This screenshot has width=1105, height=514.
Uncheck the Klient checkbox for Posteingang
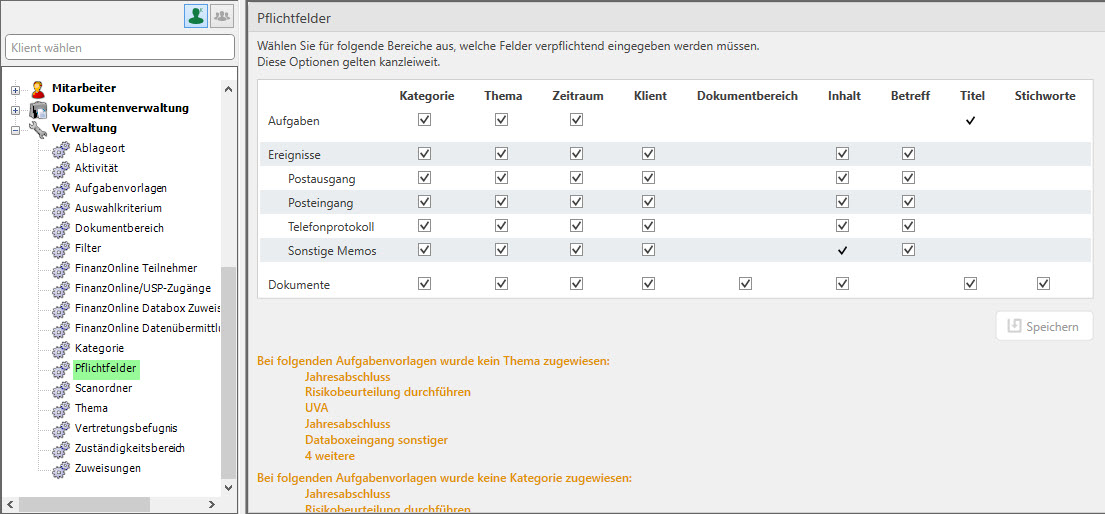point(649,202)
